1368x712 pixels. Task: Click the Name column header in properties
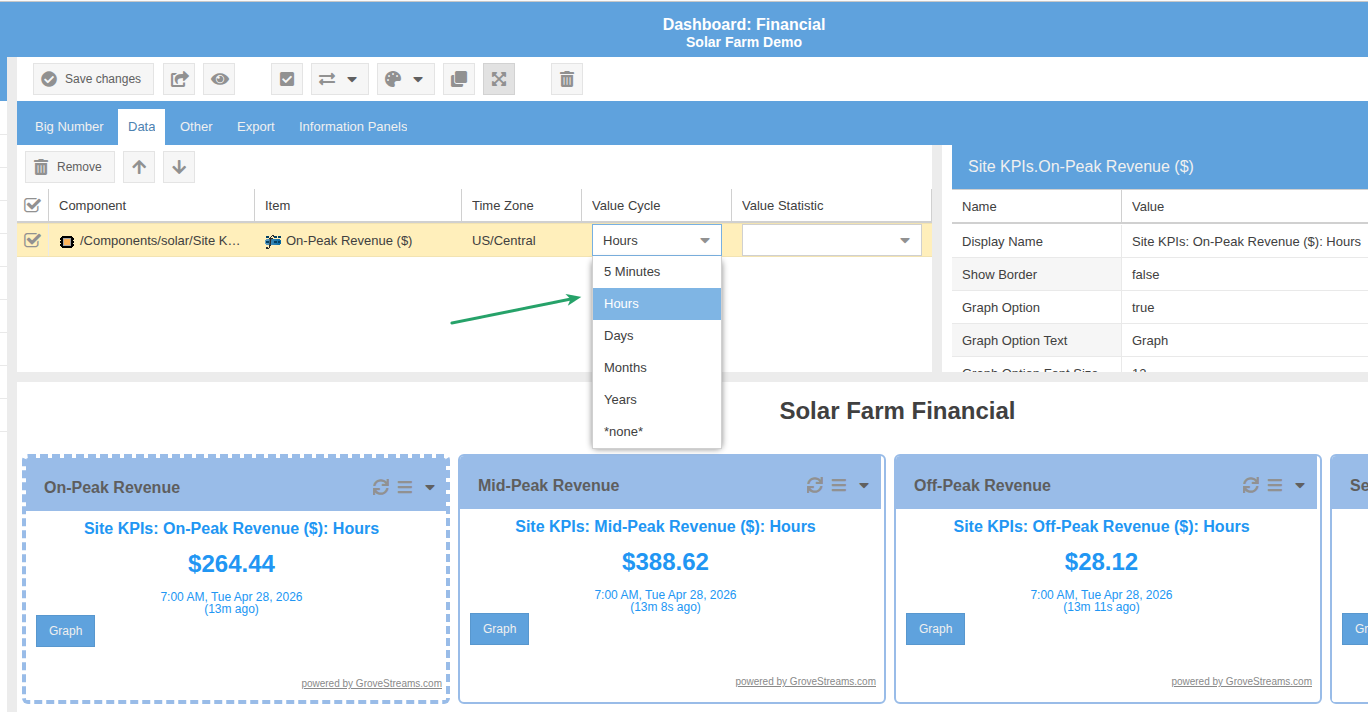coord(1036,206)
